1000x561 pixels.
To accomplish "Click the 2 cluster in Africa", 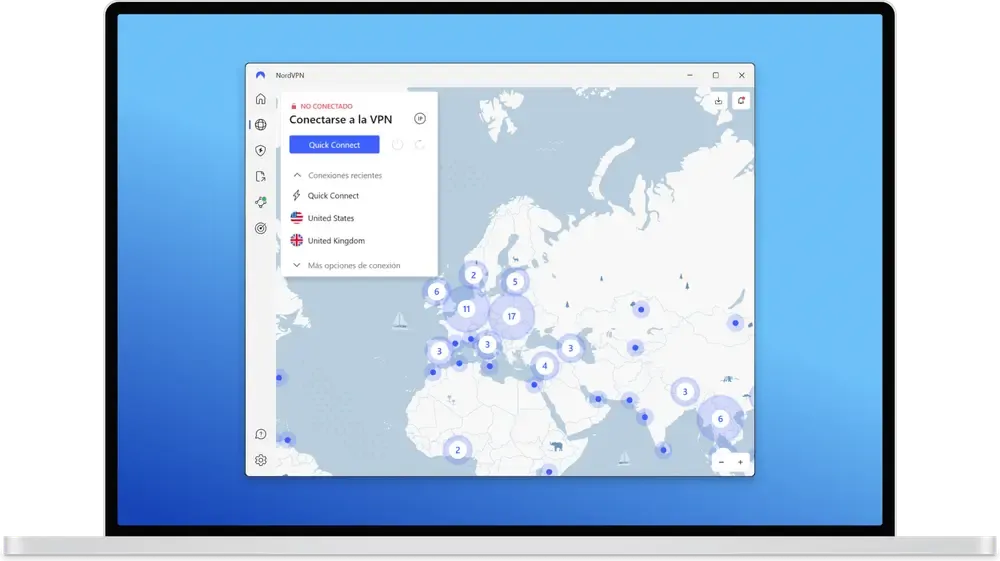I will [x=457, y=450].
